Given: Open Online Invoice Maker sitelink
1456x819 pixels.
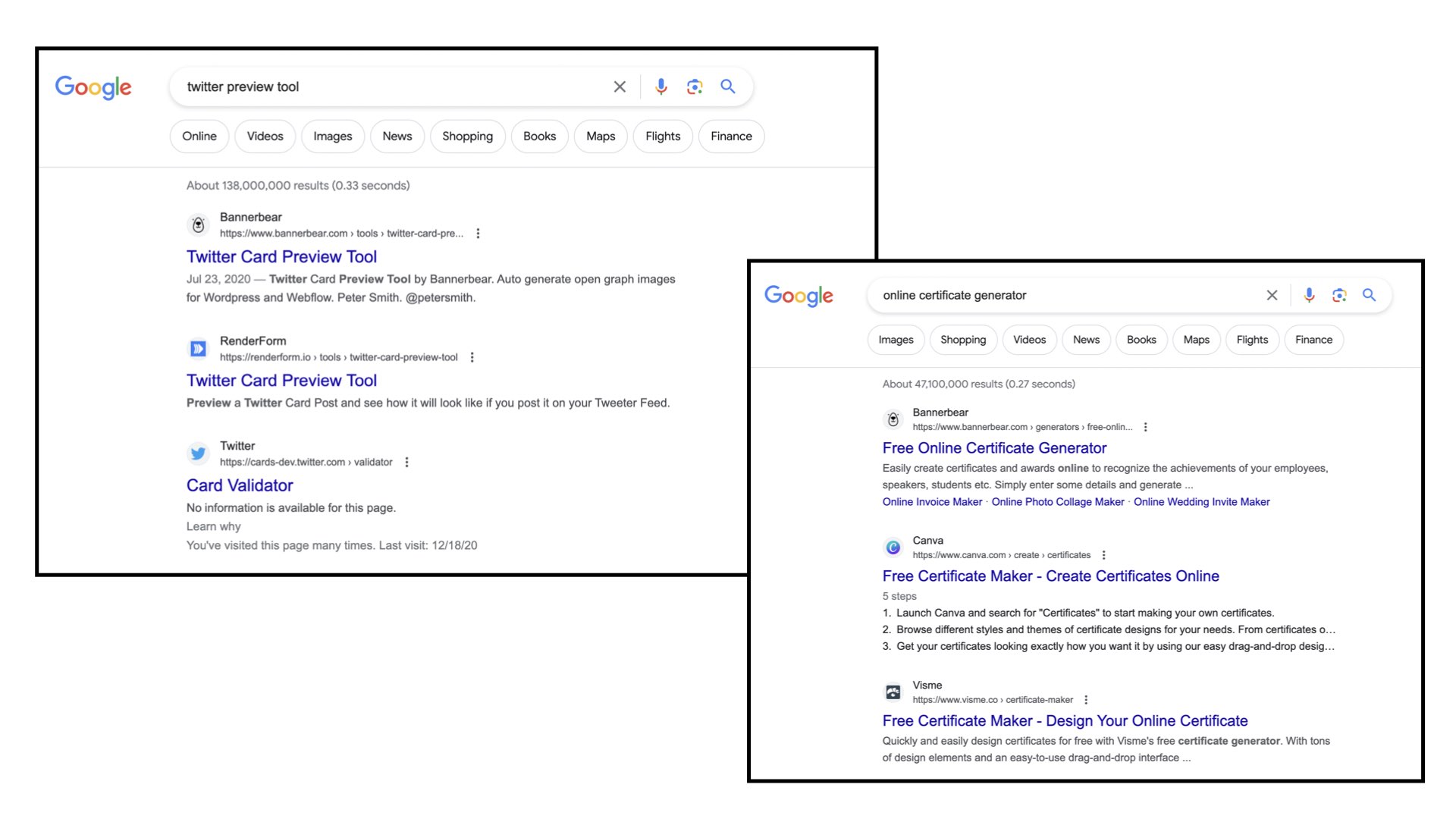Looking at the screenshot, I should [x=931, y=502].
